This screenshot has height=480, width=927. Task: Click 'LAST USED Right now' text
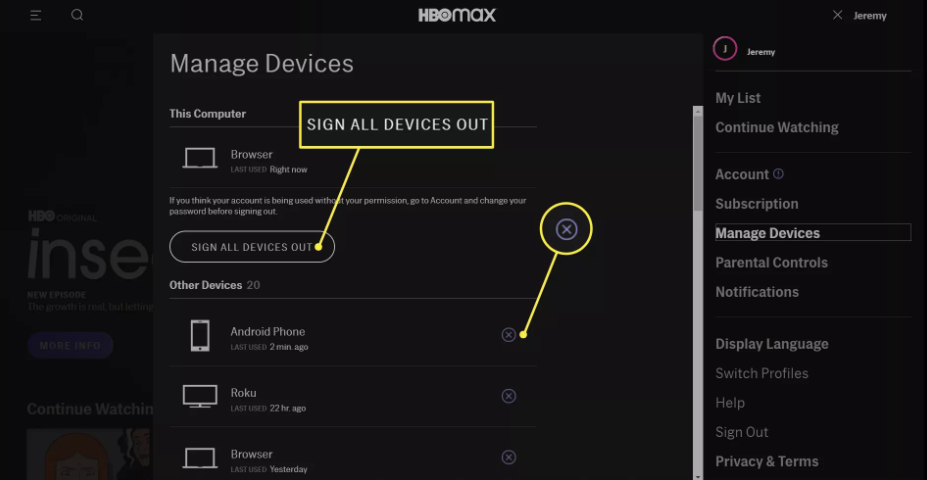[269, 170]
